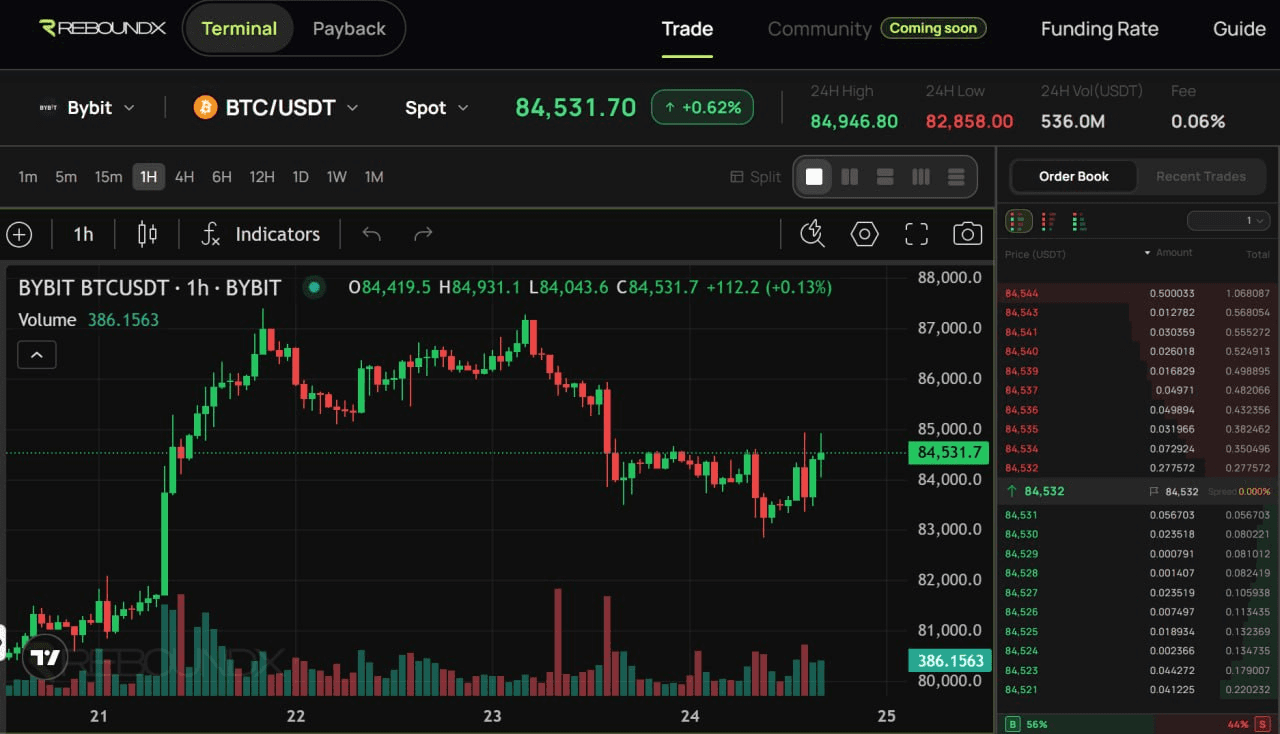The width and height of the screenshot is (1280, 734).
Task: Select the 15m timeframe
Action: tap(108, 177)
